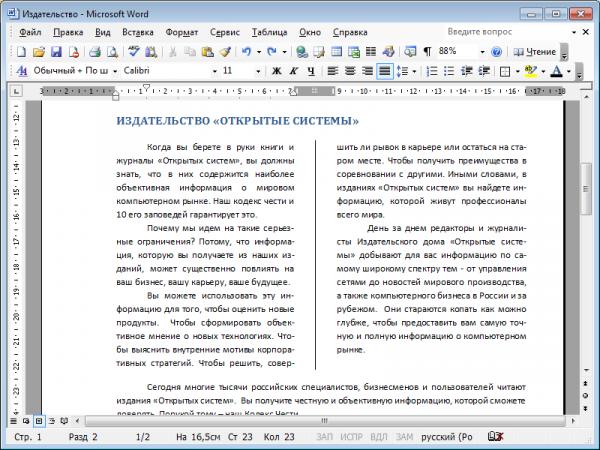
Task: Apply a numbered list
Action: click(432, 71)
